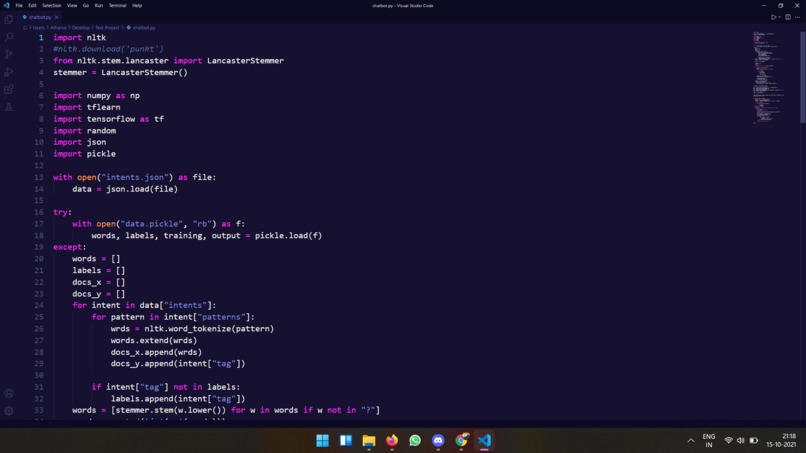The image size is (806, 453).
Task: Open the Testing flask view
Action: pyautogui.click(x=9, y=107)
